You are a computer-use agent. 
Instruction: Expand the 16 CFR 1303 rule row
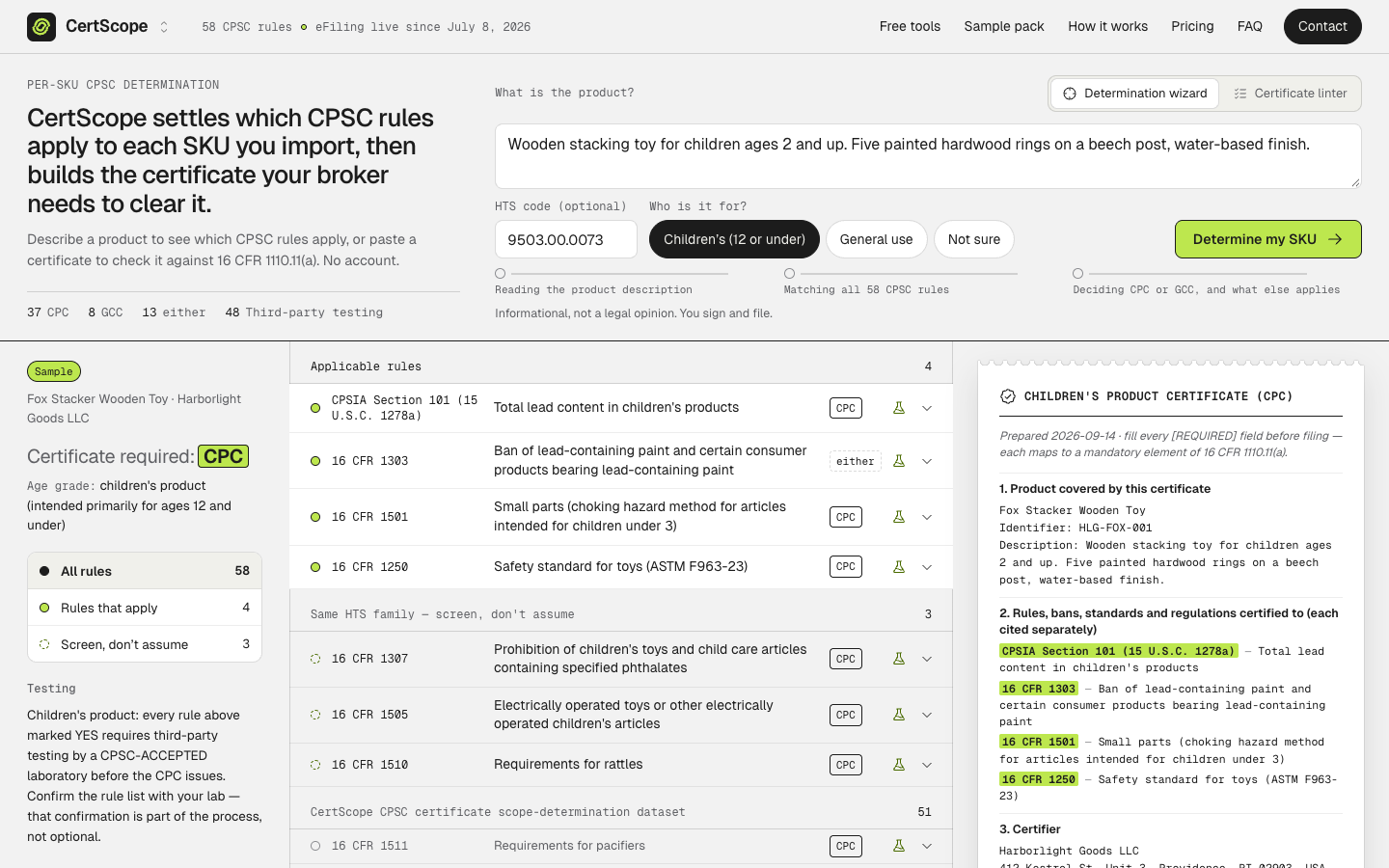927,461
